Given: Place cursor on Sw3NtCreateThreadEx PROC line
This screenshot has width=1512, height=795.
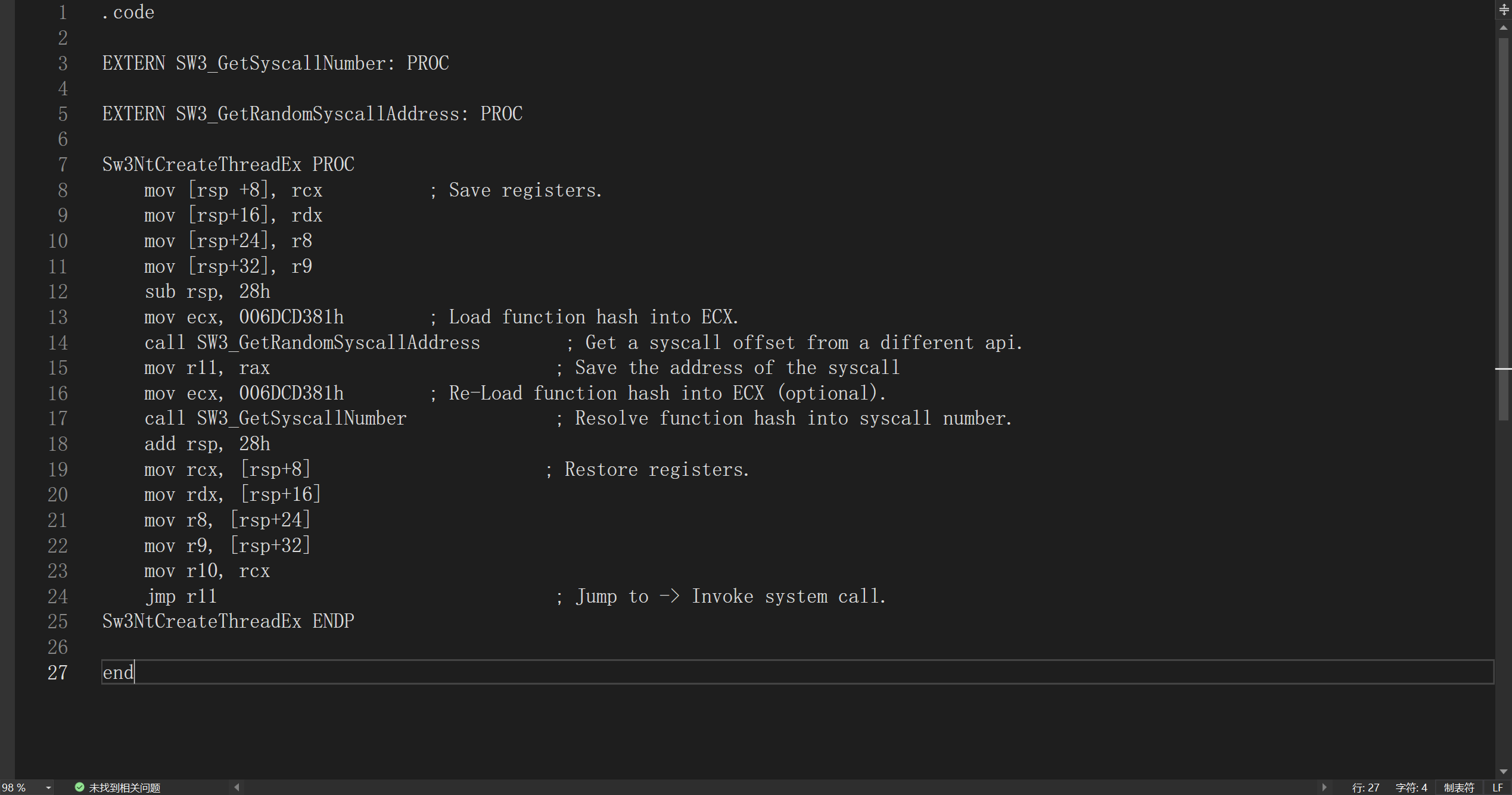Looking at the screenshot, I should [228, 165].
